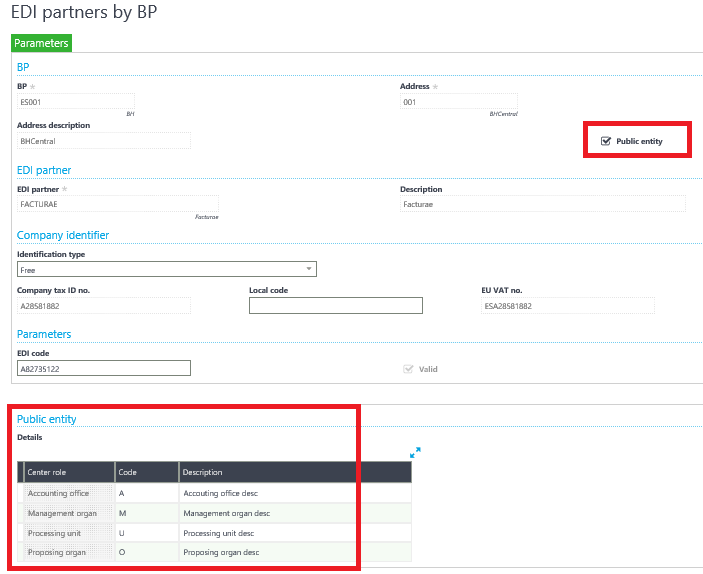Image resolution: width=703 pixels, height=574 pixels.
Task: Click the Code column header
Action: point(146,472)
